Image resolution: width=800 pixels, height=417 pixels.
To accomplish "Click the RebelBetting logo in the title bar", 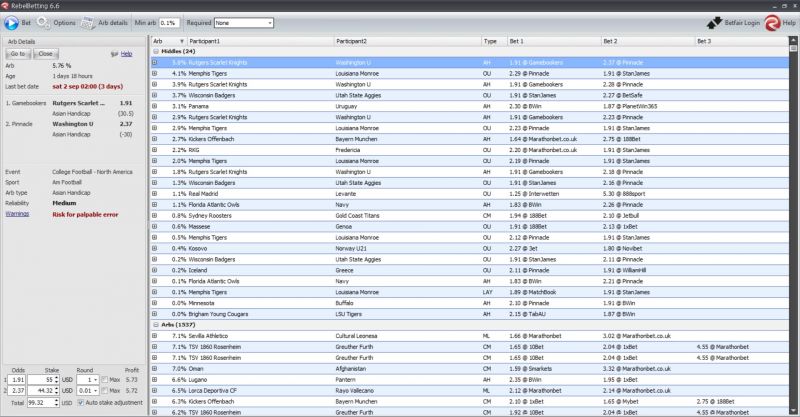I will pyautogui.click(x=5, y=6).
